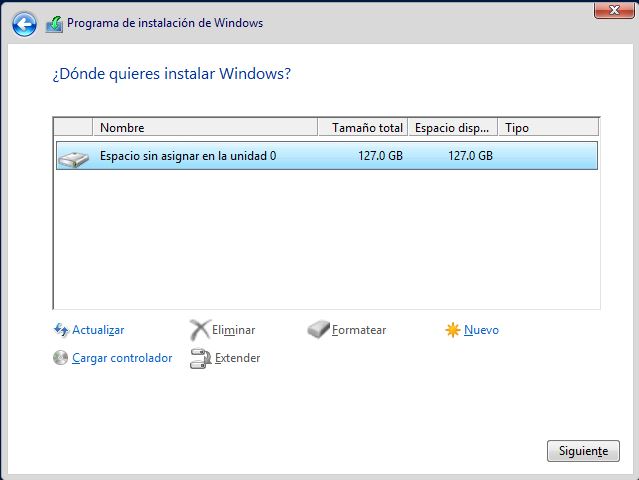Click the 127.0 GB total size value

click(x=380, y=156)
